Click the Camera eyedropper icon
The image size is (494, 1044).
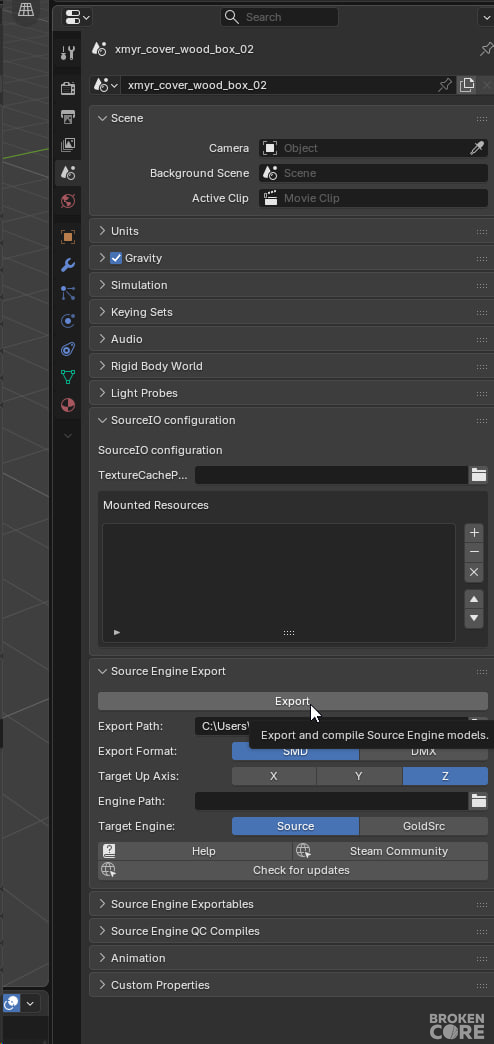(x=477, y=148)
